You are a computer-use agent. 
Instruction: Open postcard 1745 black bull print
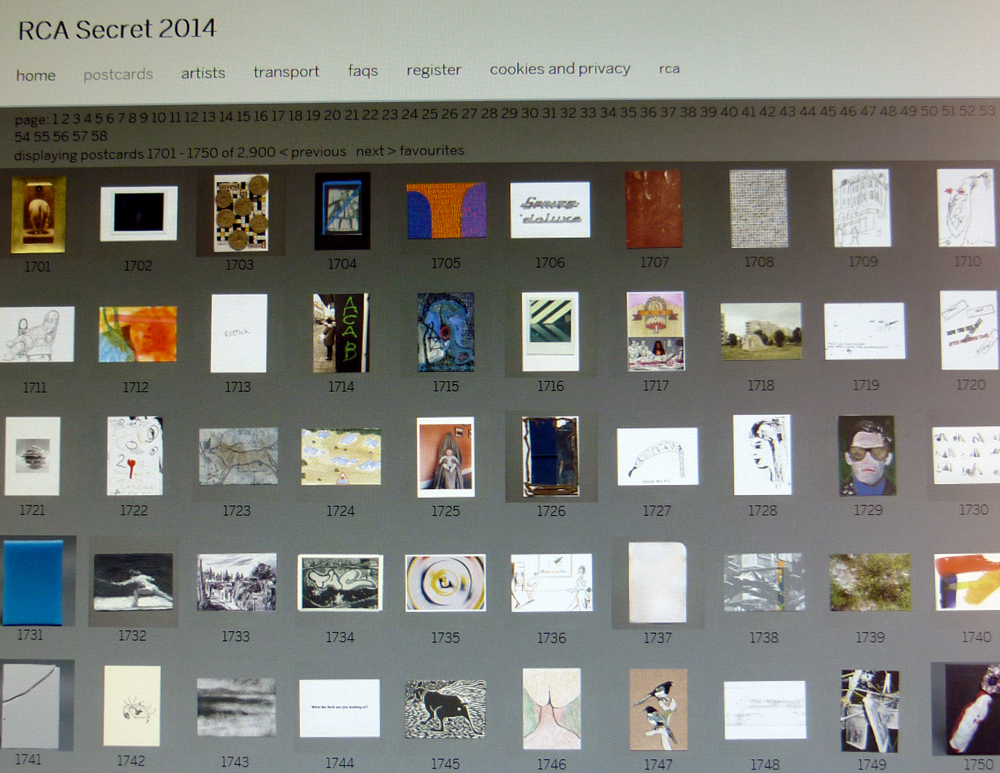point(445,708)
